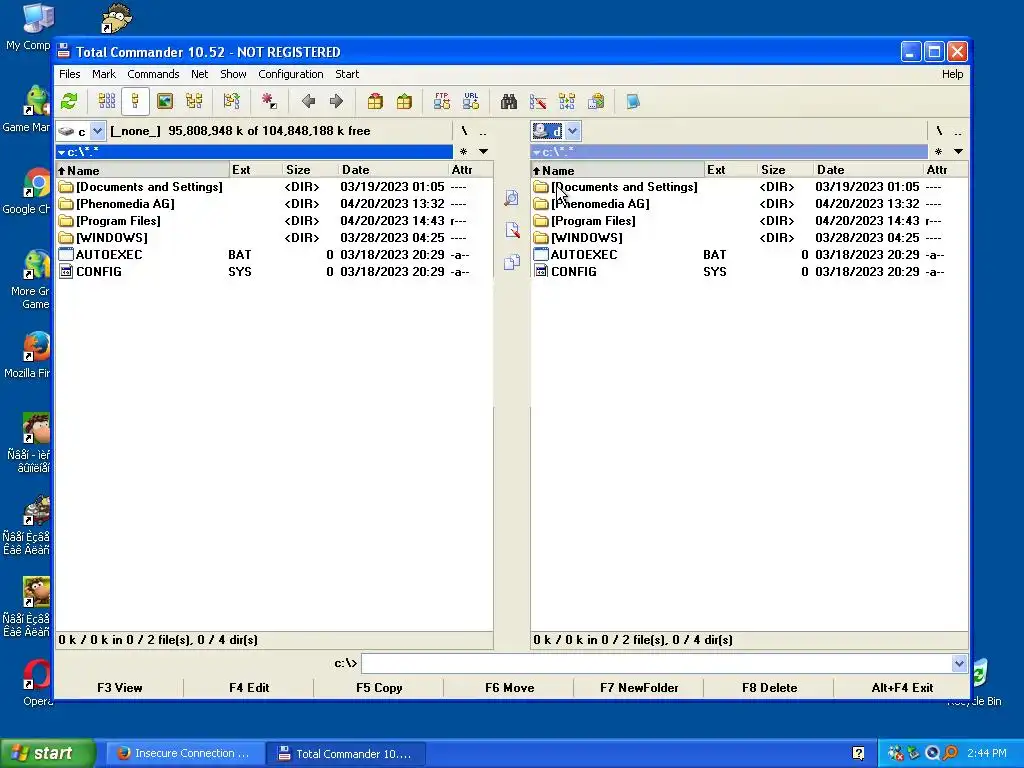This screenshot has width=1024, height=768.
Task: Switch to Brief file names view icon
Action: (106, 101)
